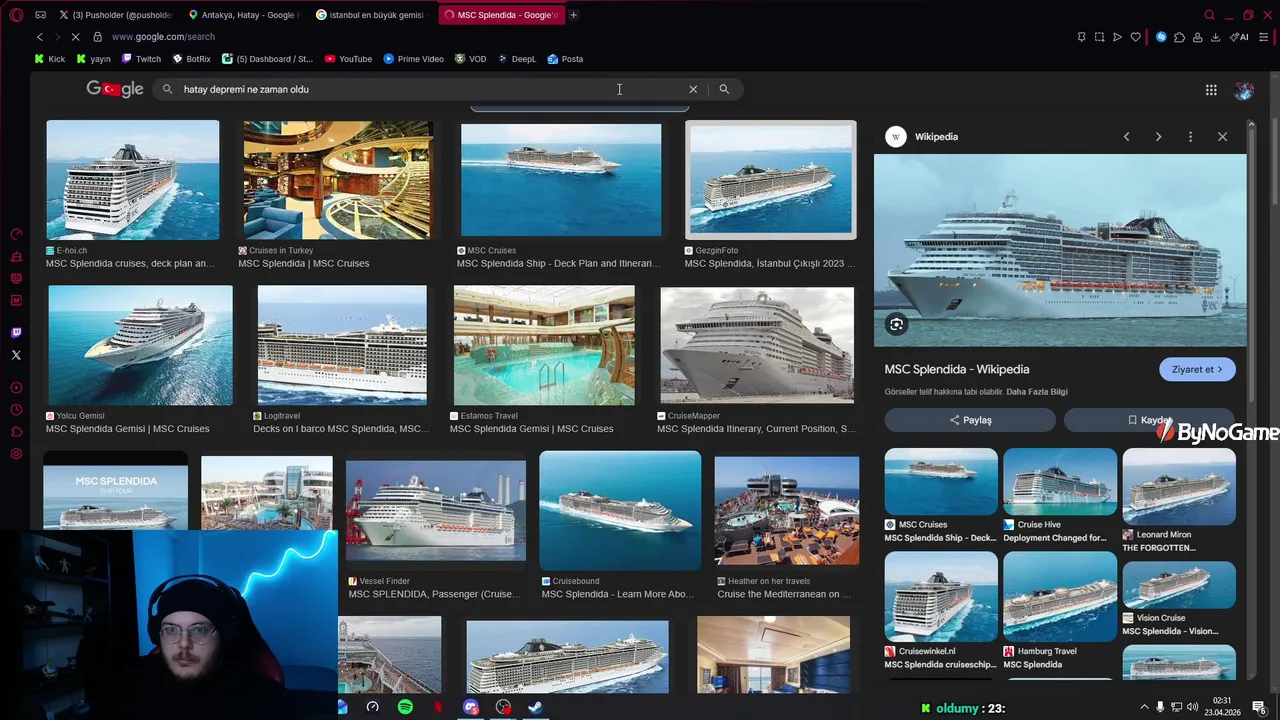
Task: Open the Extensions cube sidebar icon
Action: pos(16,432)
